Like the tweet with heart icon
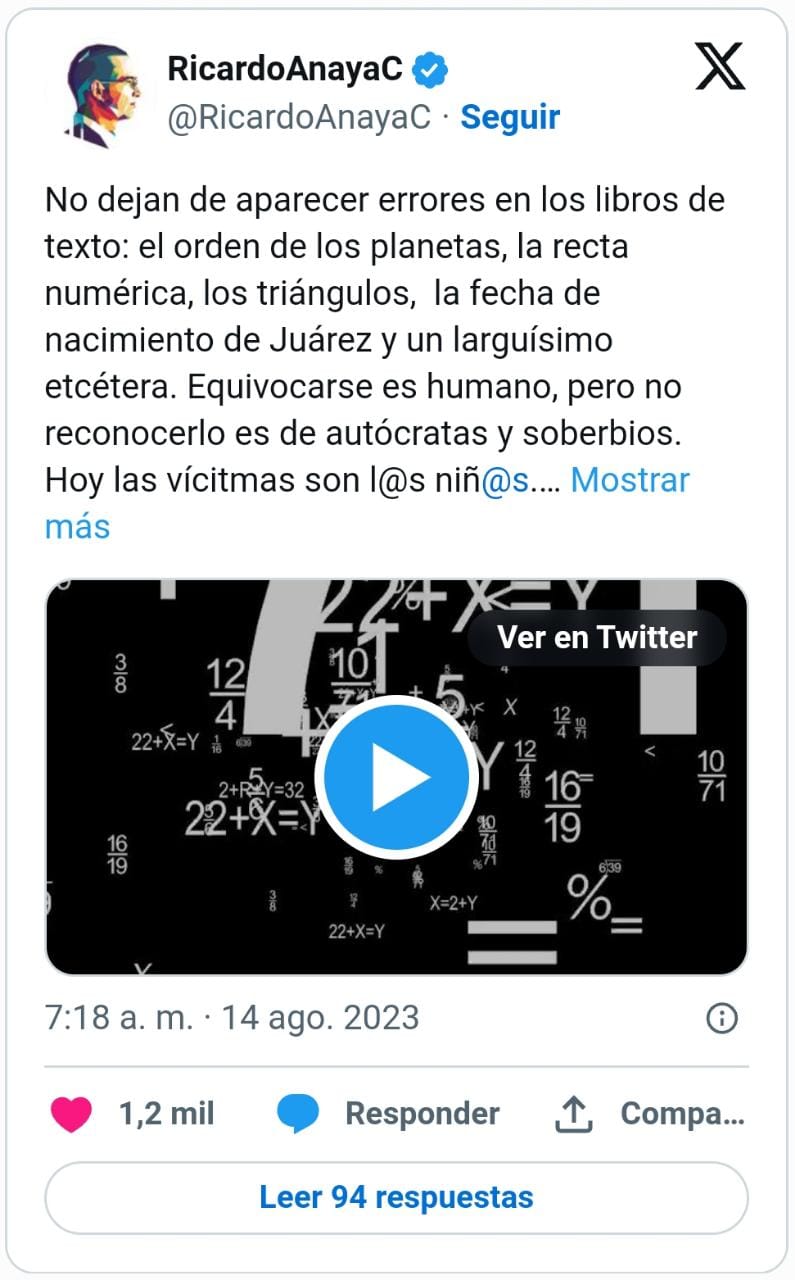The height and width of the screenshot is (1280, 795). pyautogui.click(x=71, y=1114)
